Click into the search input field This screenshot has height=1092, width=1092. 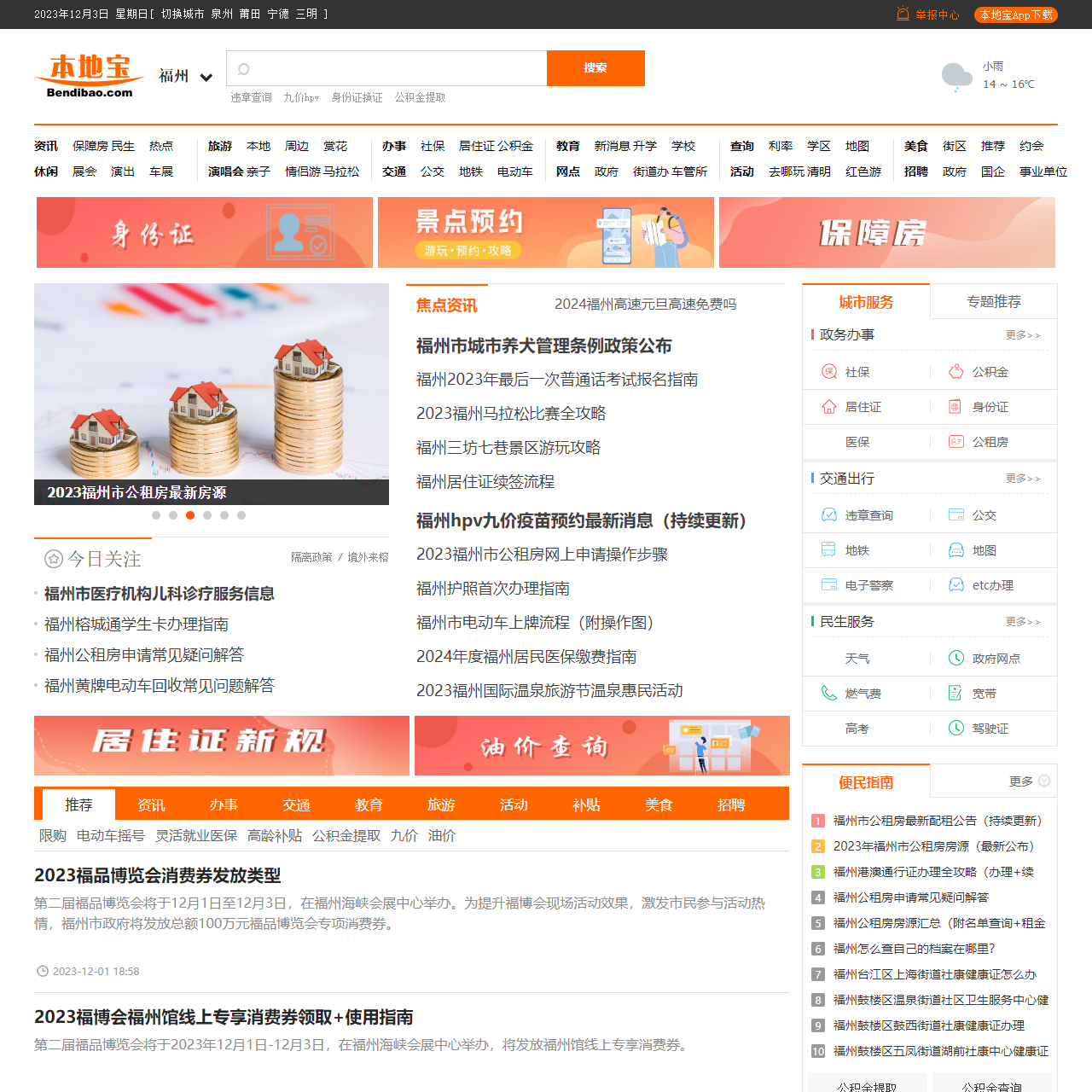386,68
